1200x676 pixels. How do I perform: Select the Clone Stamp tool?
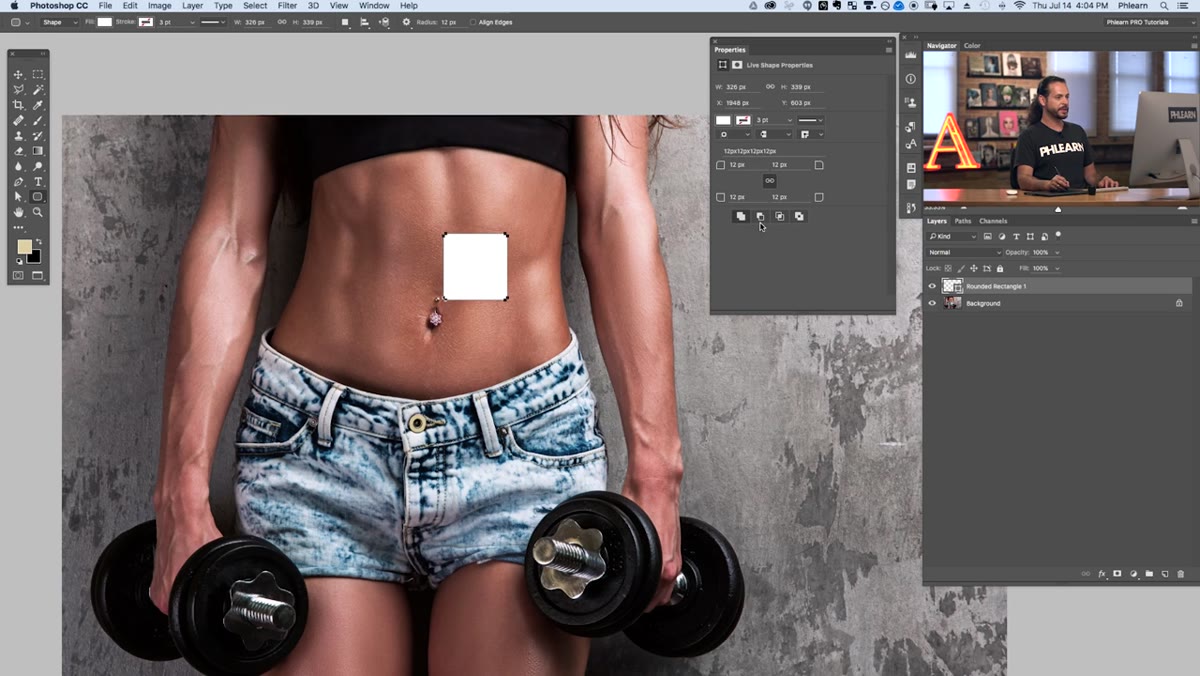(x=18, y=136)
